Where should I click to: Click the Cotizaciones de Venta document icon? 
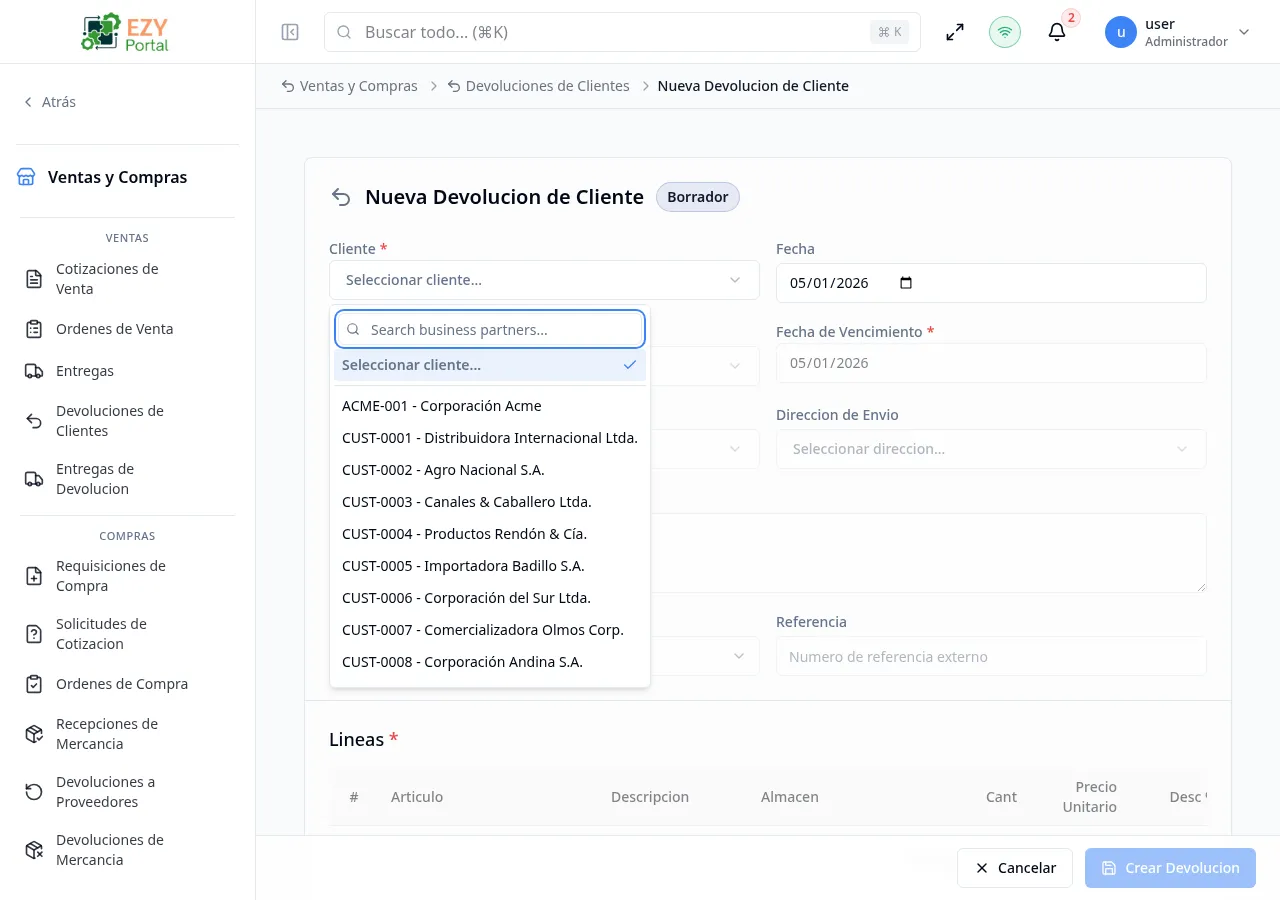tap(34, 279)
